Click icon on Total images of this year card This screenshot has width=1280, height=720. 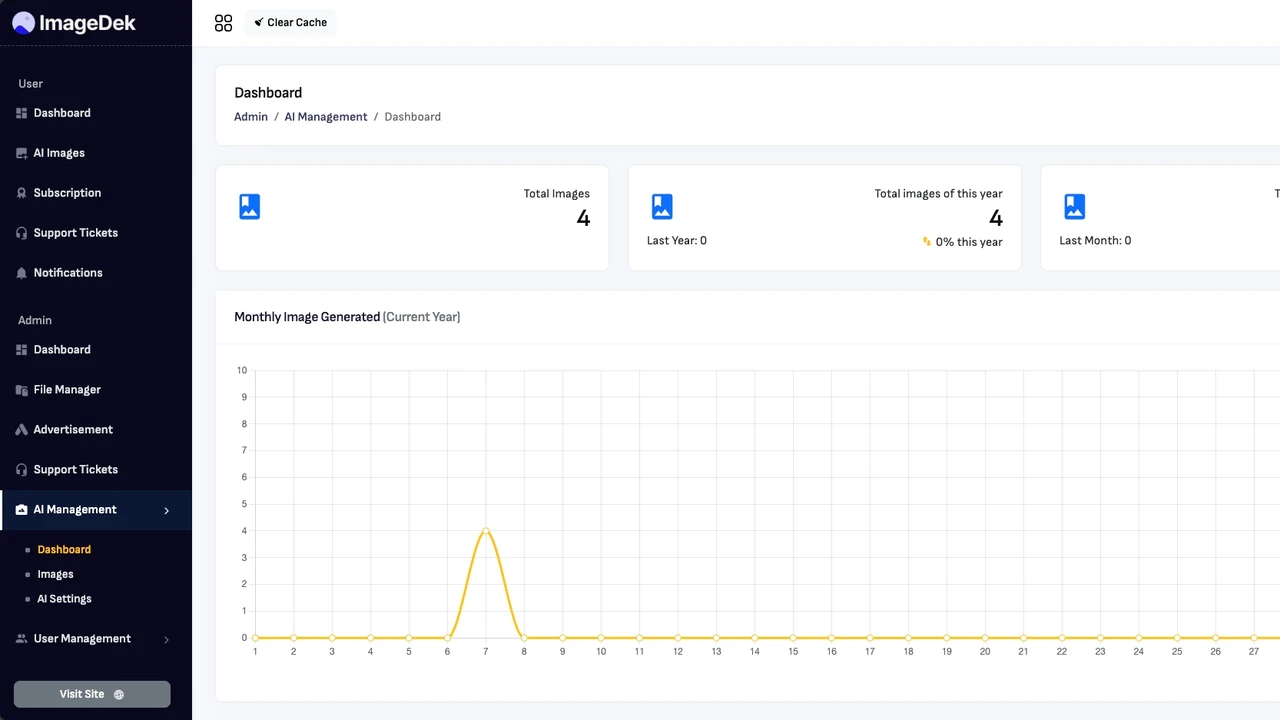pos(662,207)
